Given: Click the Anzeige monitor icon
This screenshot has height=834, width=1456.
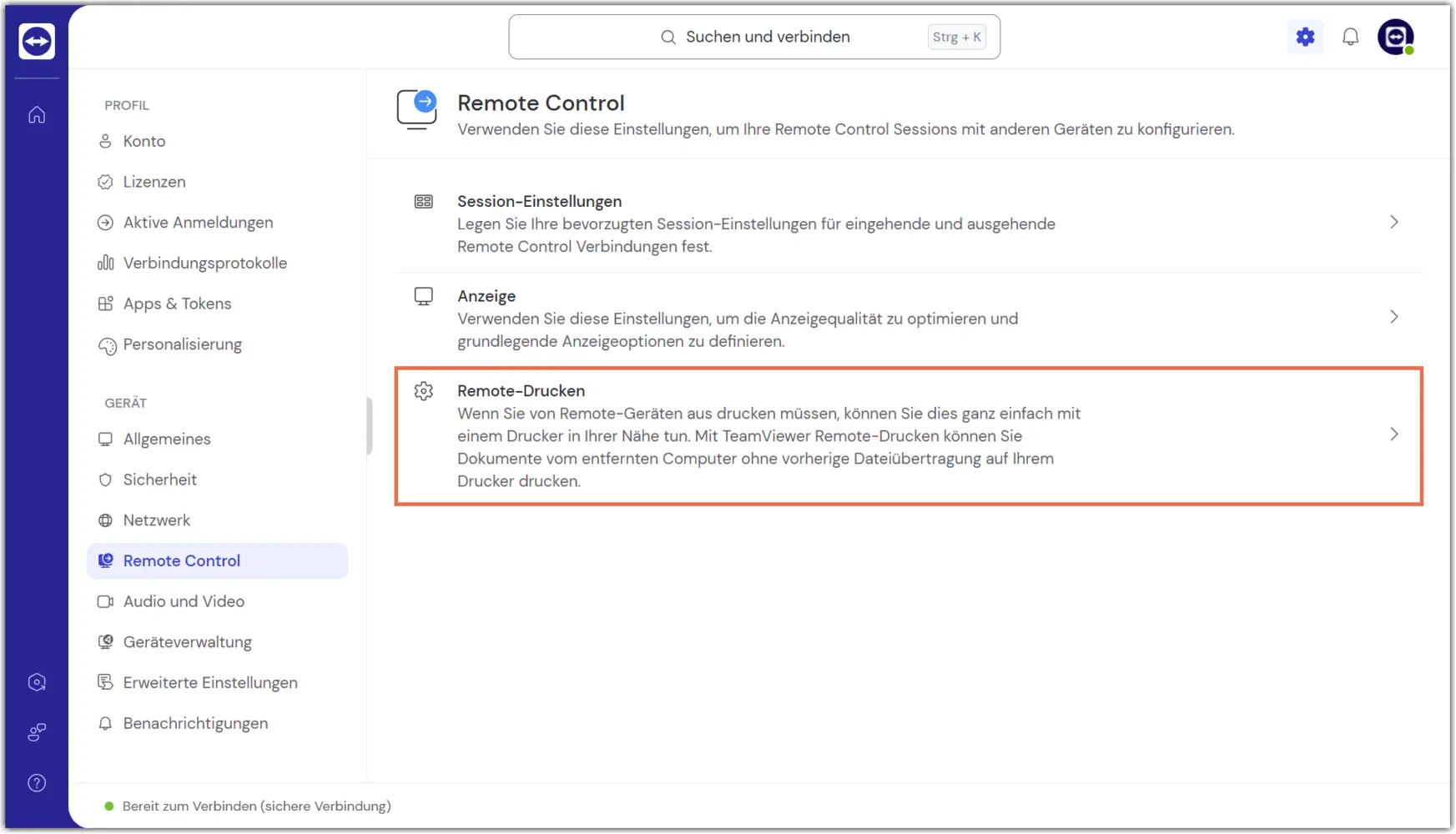Looking at the screenshot, I should pyautogui.click(x=424, y=297).
